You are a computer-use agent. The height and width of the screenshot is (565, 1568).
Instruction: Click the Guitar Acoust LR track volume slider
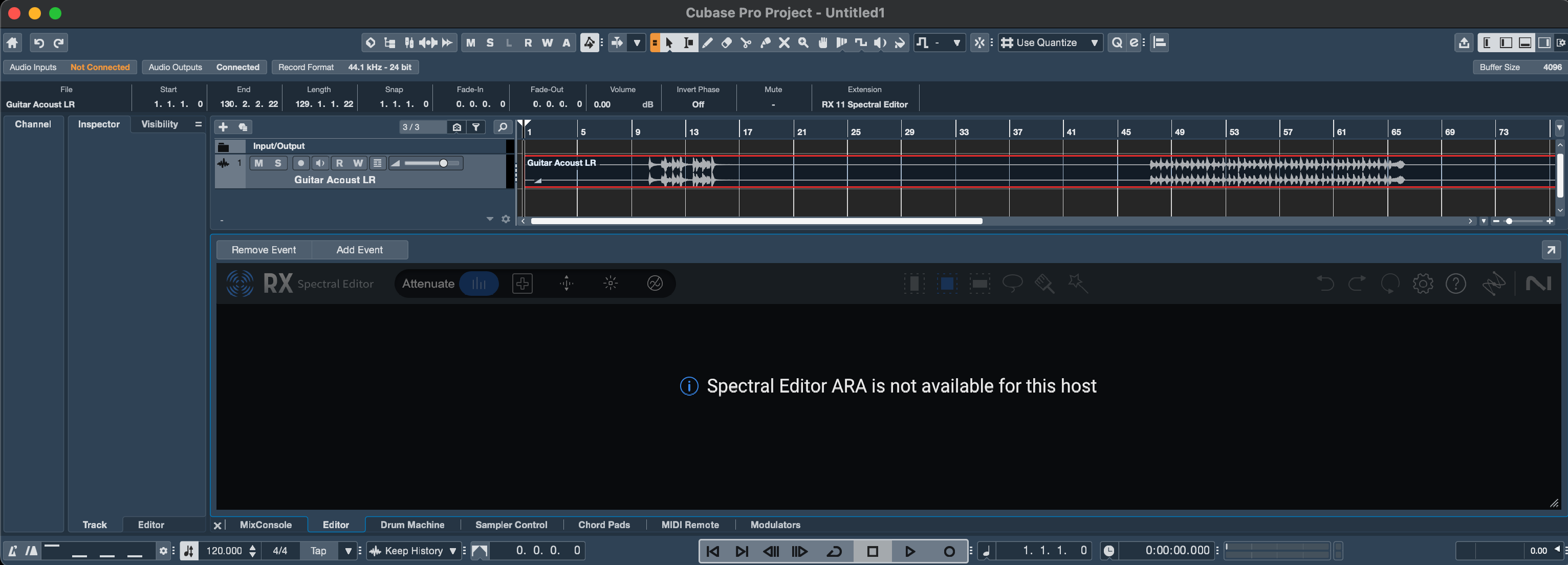pos(432,163)
